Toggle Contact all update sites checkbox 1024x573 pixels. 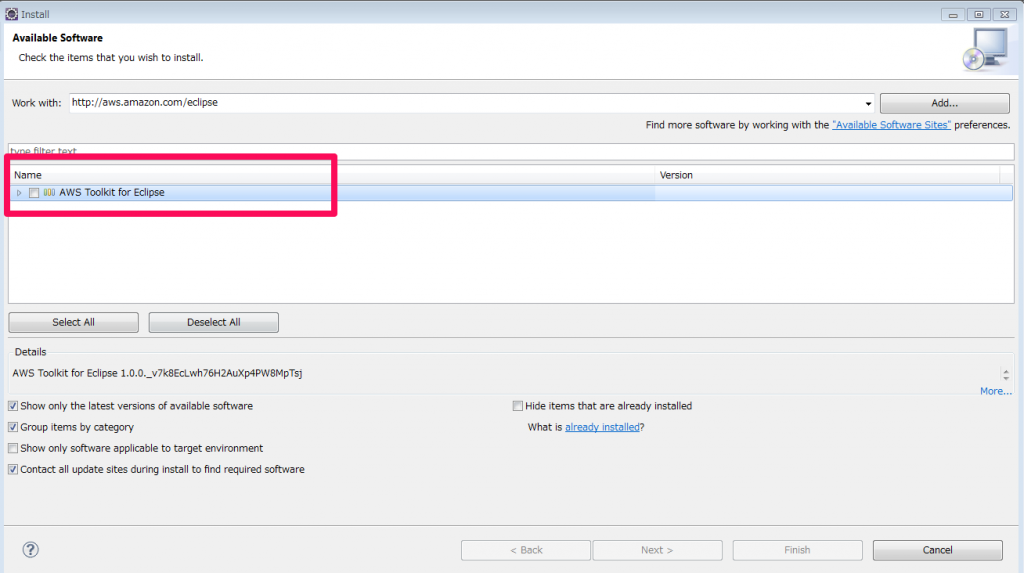[x=13, y=469]
